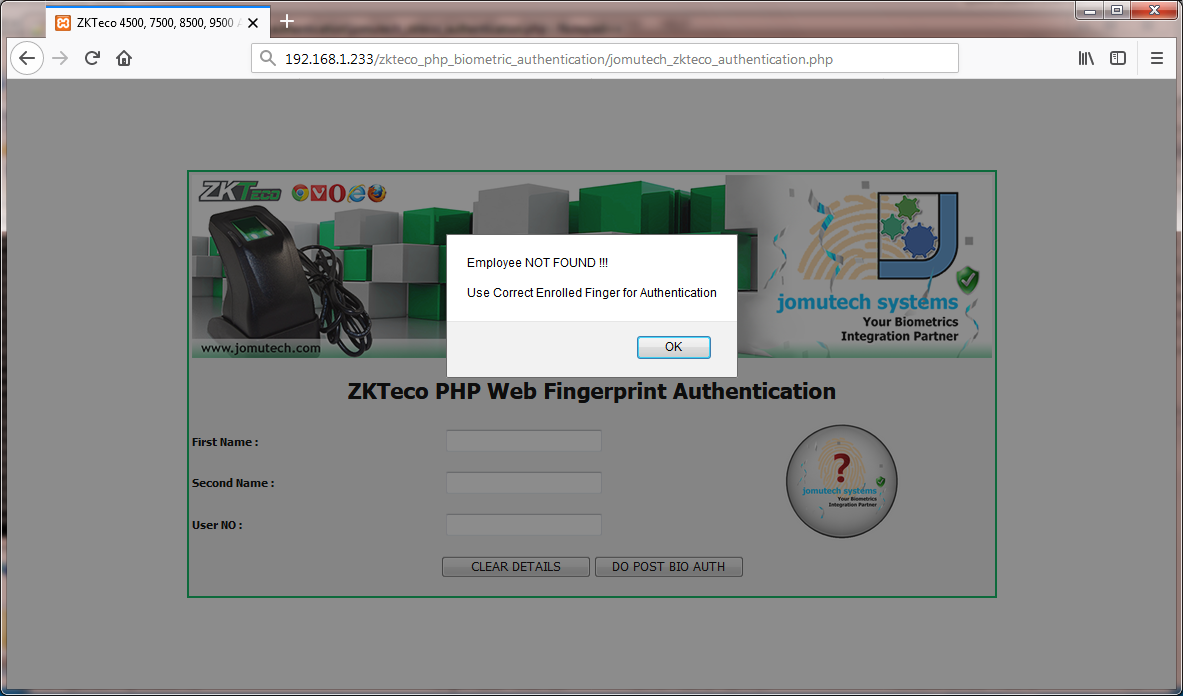The width and height of the screenshot is (1183, 696).
Task: Click the circular fingerprint placeholder badge
Action: [x=841, y=481]
